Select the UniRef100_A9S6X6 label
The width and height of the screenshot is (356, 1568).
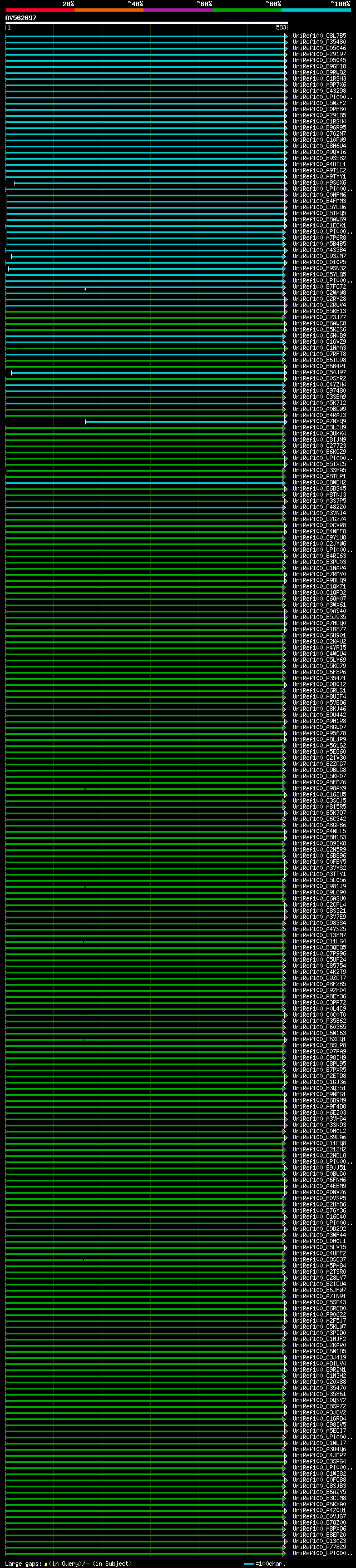click(x=319, y=182)
